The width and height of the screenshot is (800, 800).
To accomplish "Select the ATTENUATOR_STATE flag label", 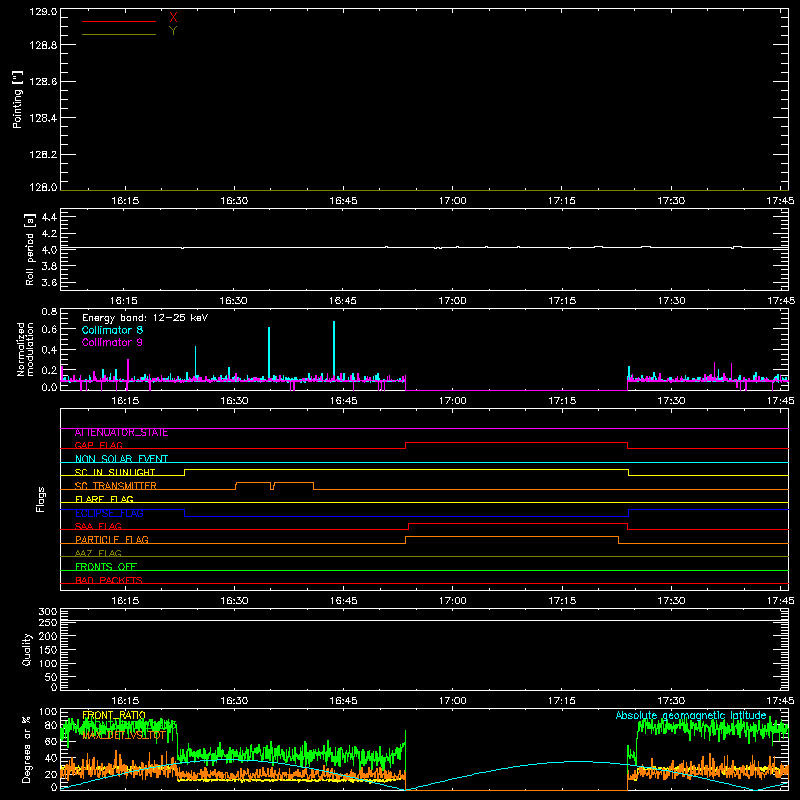I will pos(121,433).
